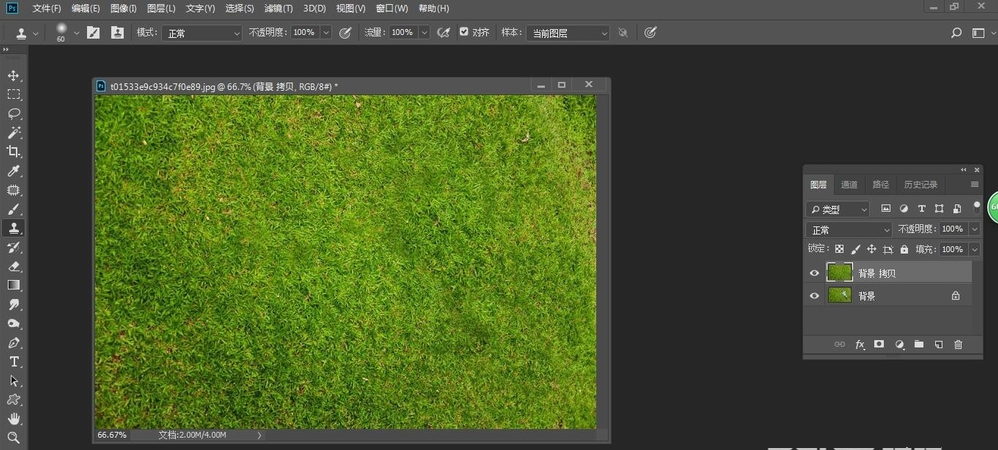The height and width of the screenshot is (450, 998).
Task: Click the layer panel 填充 percentage field
Action: pos(952,249)
